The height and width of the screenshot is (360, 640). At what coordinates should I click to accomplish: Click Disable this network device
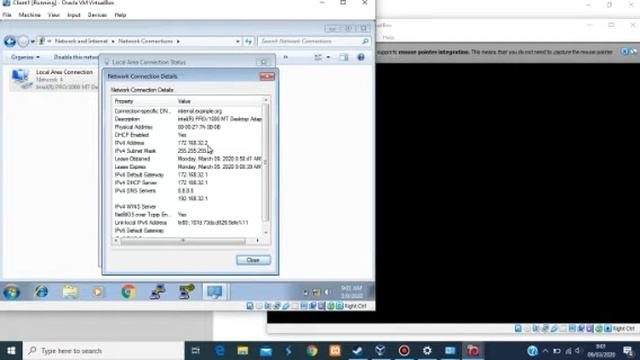pos(76,57)
